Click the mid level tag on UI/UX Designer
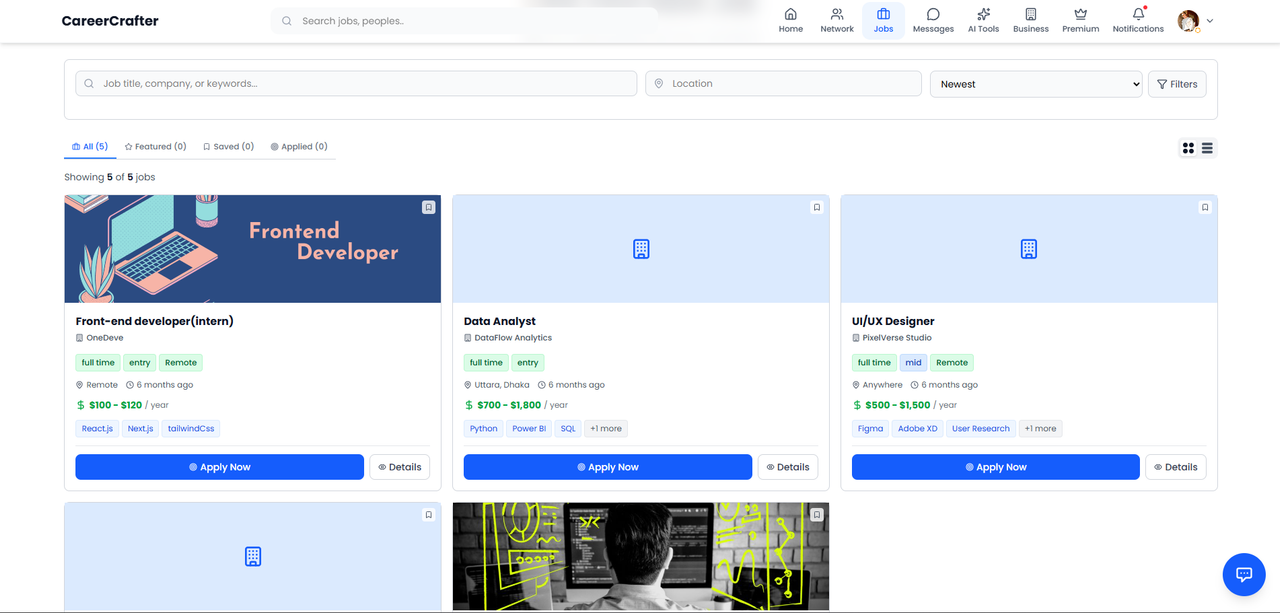 point(913,362)
